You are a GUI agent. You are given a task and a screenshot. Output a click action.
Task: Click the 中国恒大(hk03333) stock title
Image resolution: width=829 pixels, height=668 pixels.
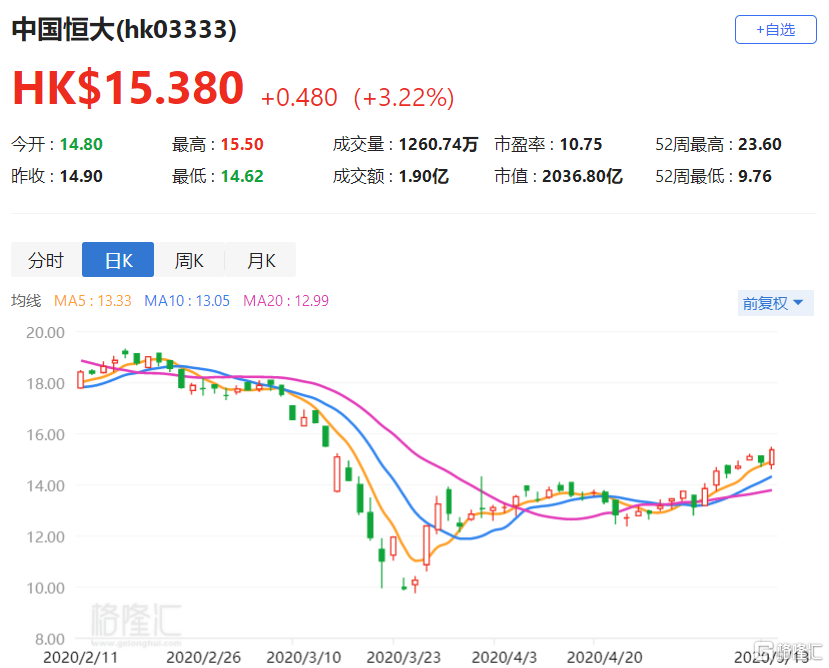click(x=124, y=30)
